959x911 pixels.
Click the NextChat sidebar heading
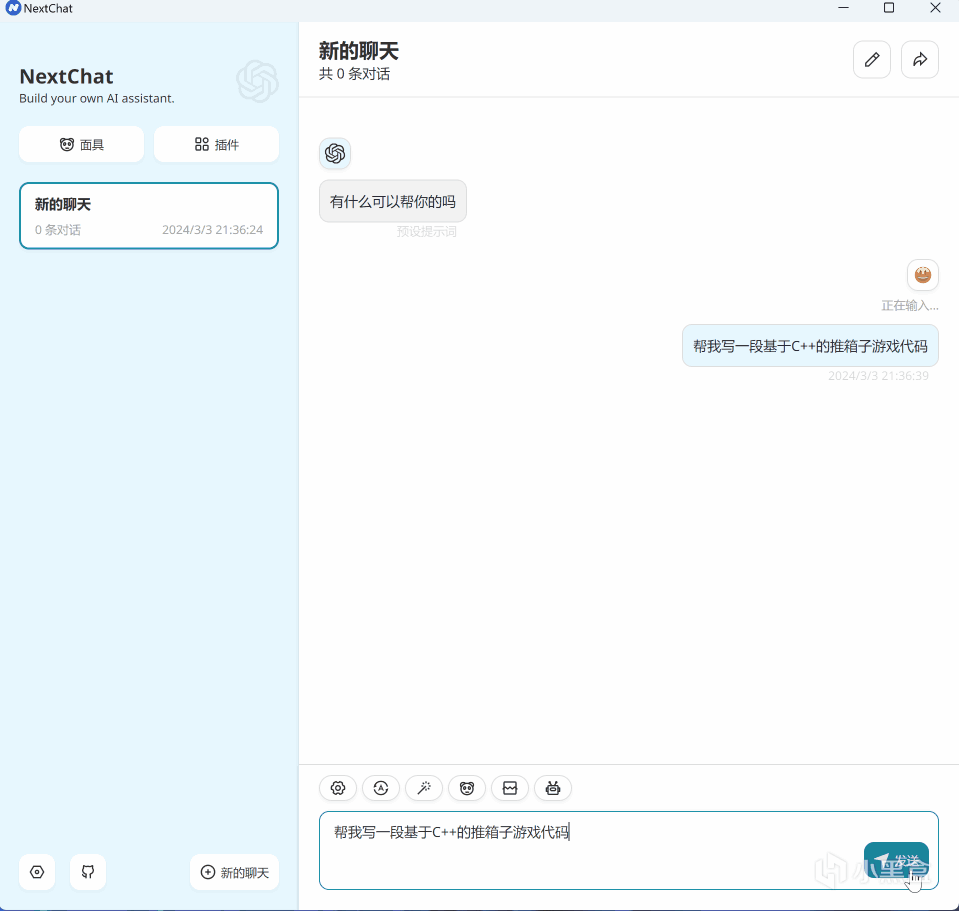coord(67,76)
